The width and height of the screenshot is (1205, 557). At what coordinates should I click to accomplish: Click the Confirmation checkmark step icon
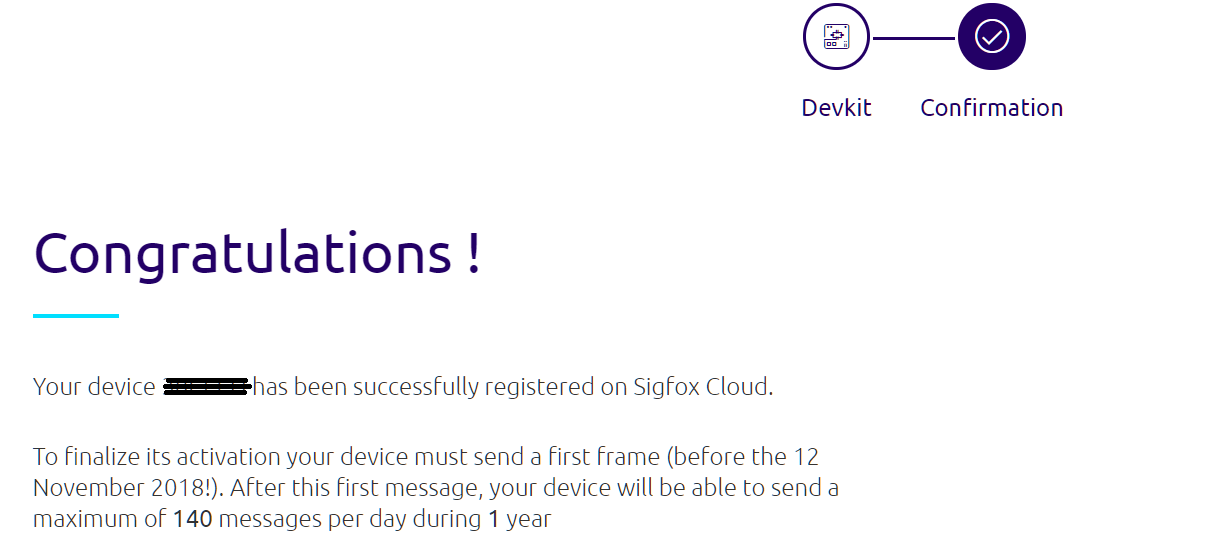(x=991, y=37)
